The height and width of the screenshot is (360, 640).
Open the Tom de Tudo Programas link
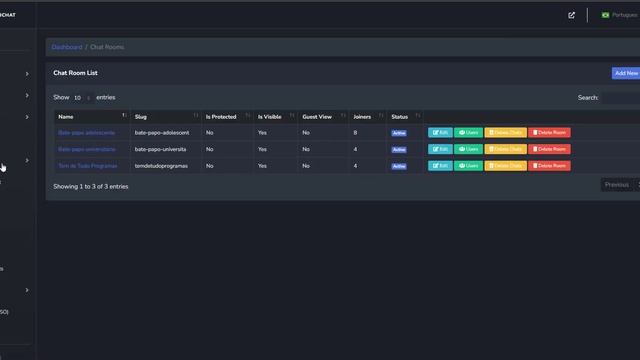tap(88, 166)
